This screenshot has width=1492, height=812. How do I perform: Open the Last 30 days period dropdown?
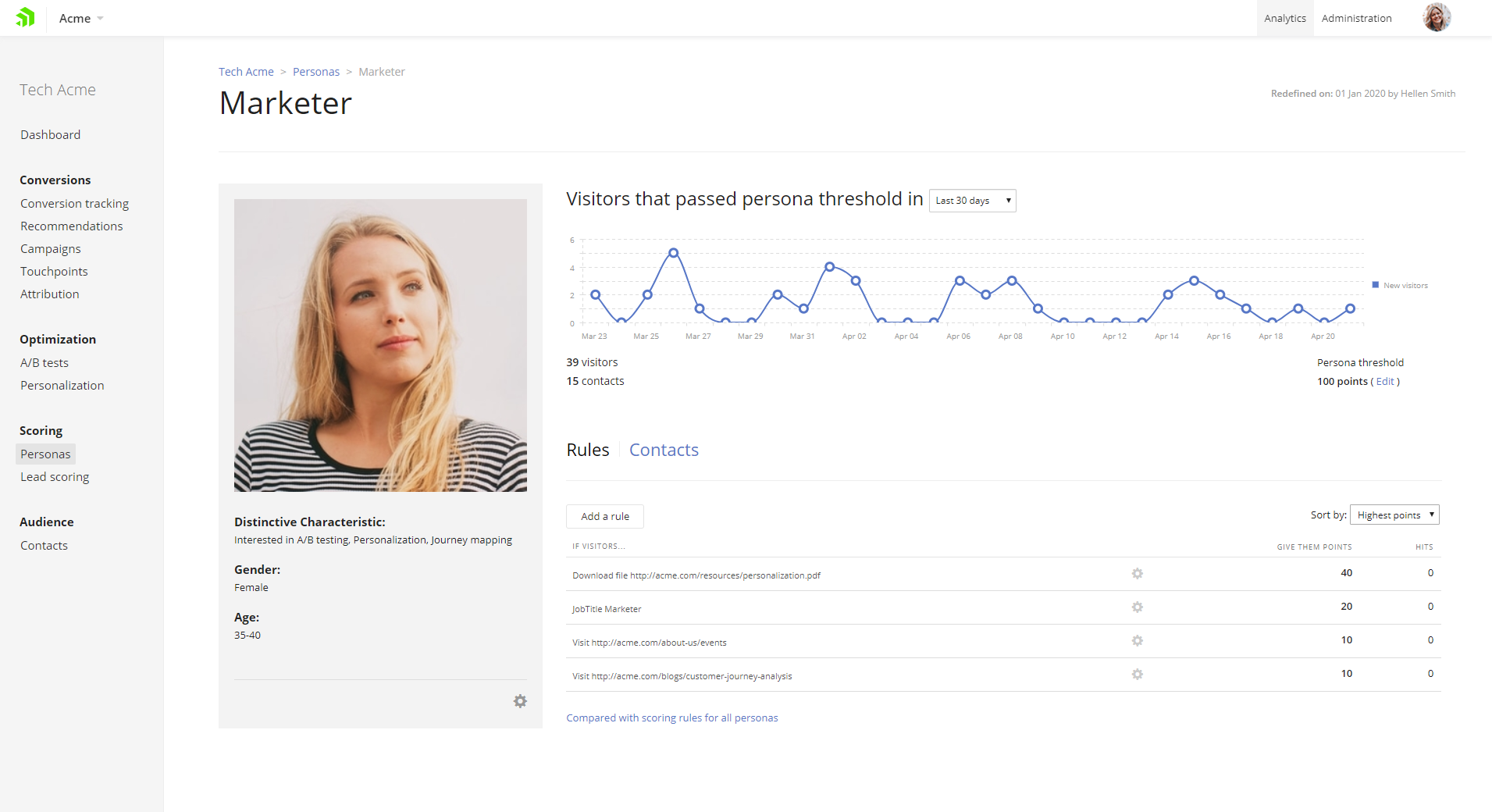click(x=972, y=201)
